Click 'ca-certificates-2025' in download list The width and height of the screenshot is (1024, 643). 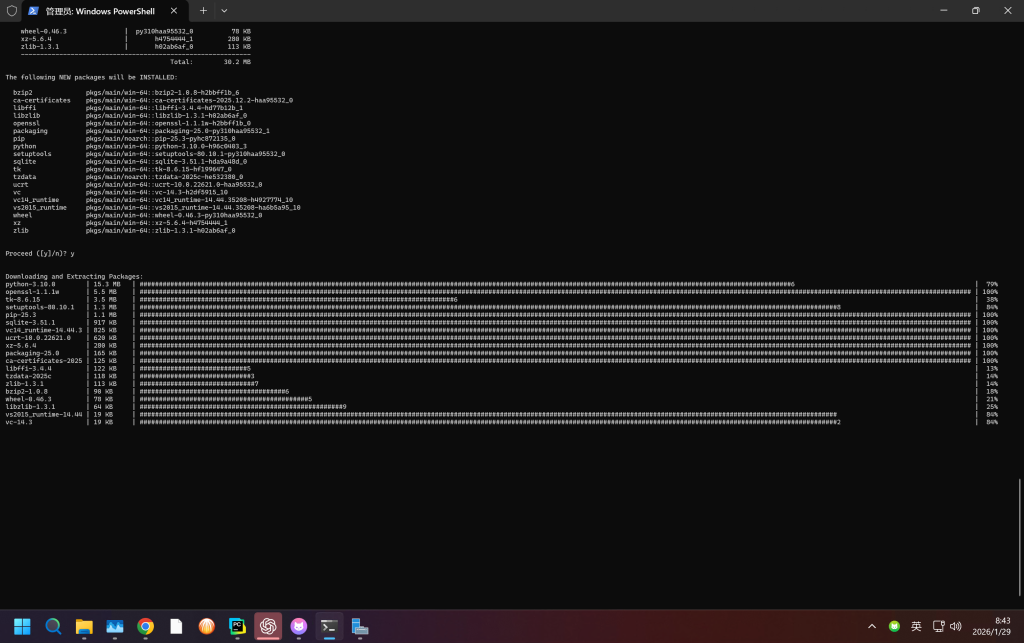pyautogui.click(x=44, y=361)
